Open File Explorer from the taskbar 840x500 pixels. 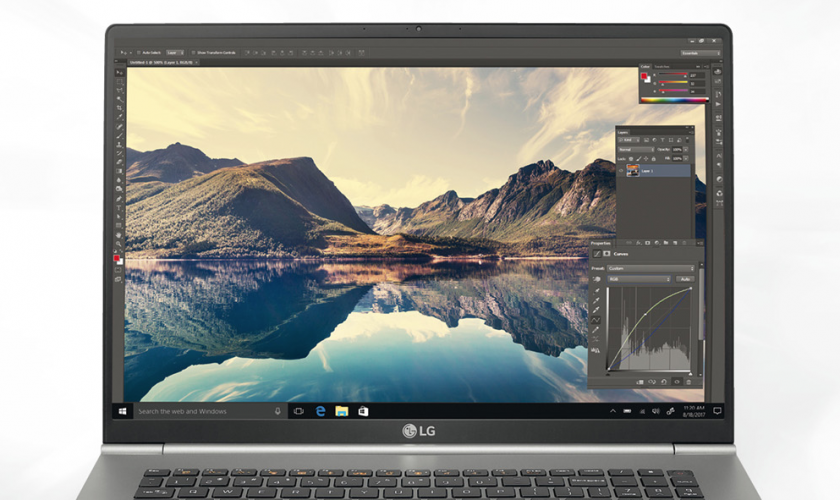pos(342,411)
